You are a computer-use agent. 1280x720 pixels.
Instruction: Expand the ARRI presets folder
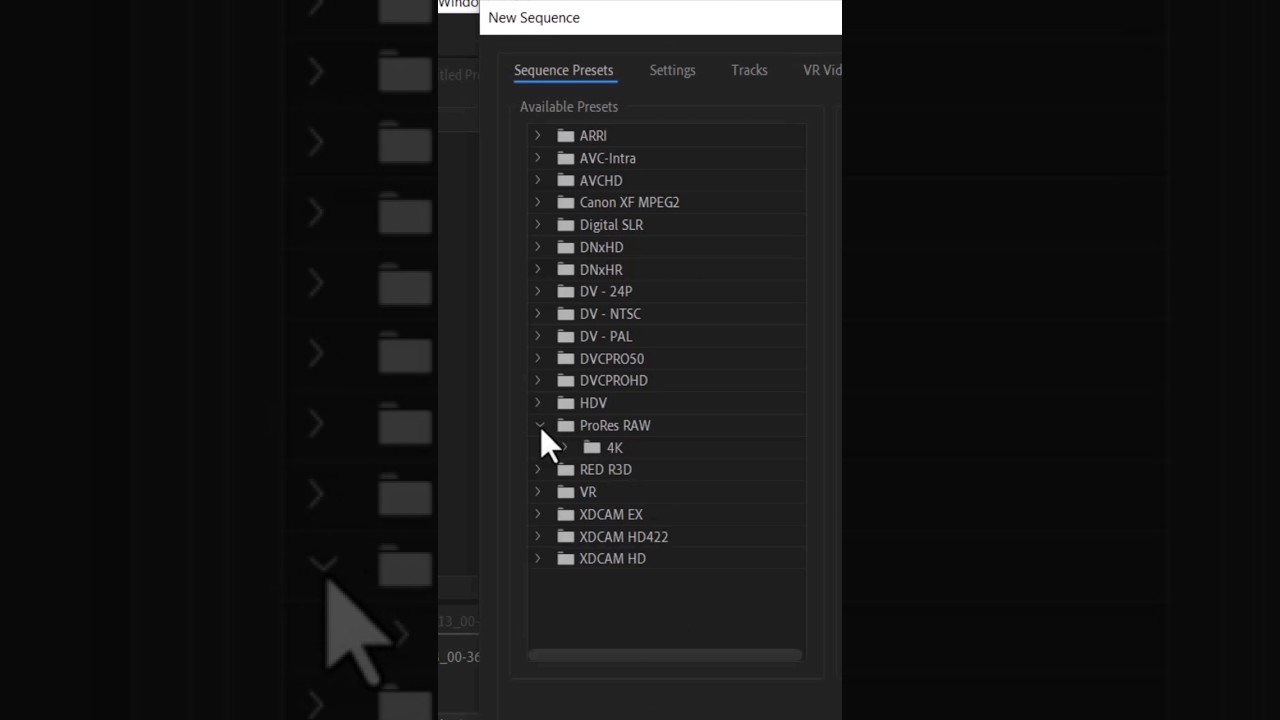(x=537, y=135)
